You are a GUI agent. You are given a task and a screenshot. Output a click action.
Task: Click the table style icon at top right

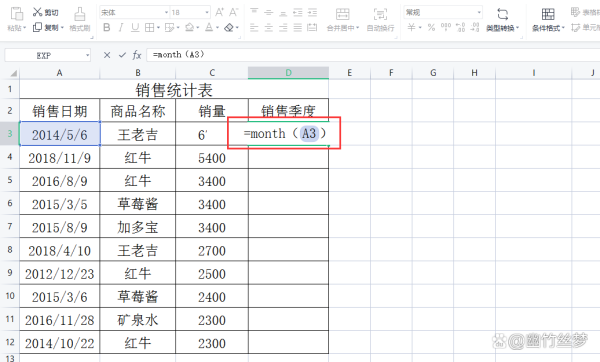coord(575,12)
